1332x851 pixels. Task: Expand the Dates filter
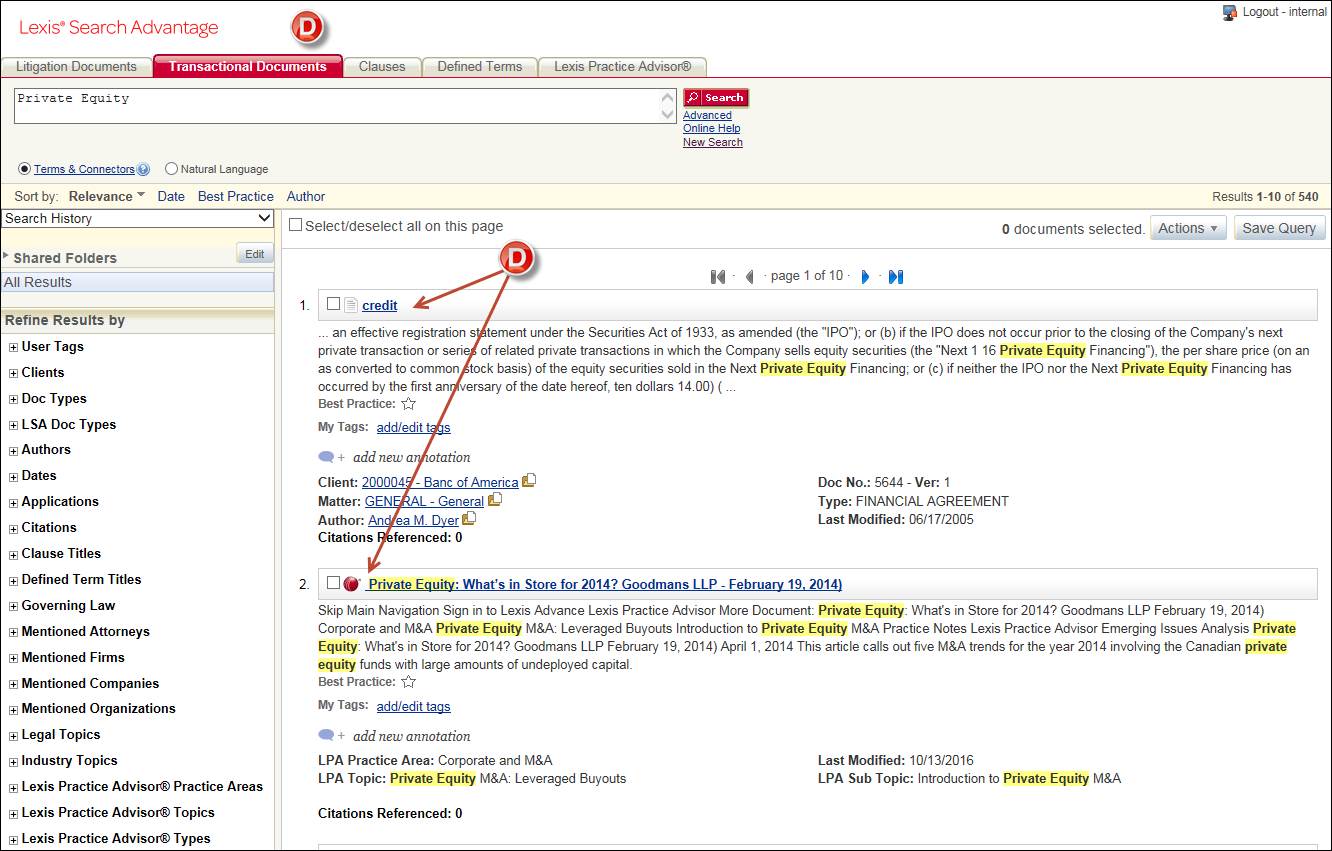pyautogui.click(x=13, y=476)
